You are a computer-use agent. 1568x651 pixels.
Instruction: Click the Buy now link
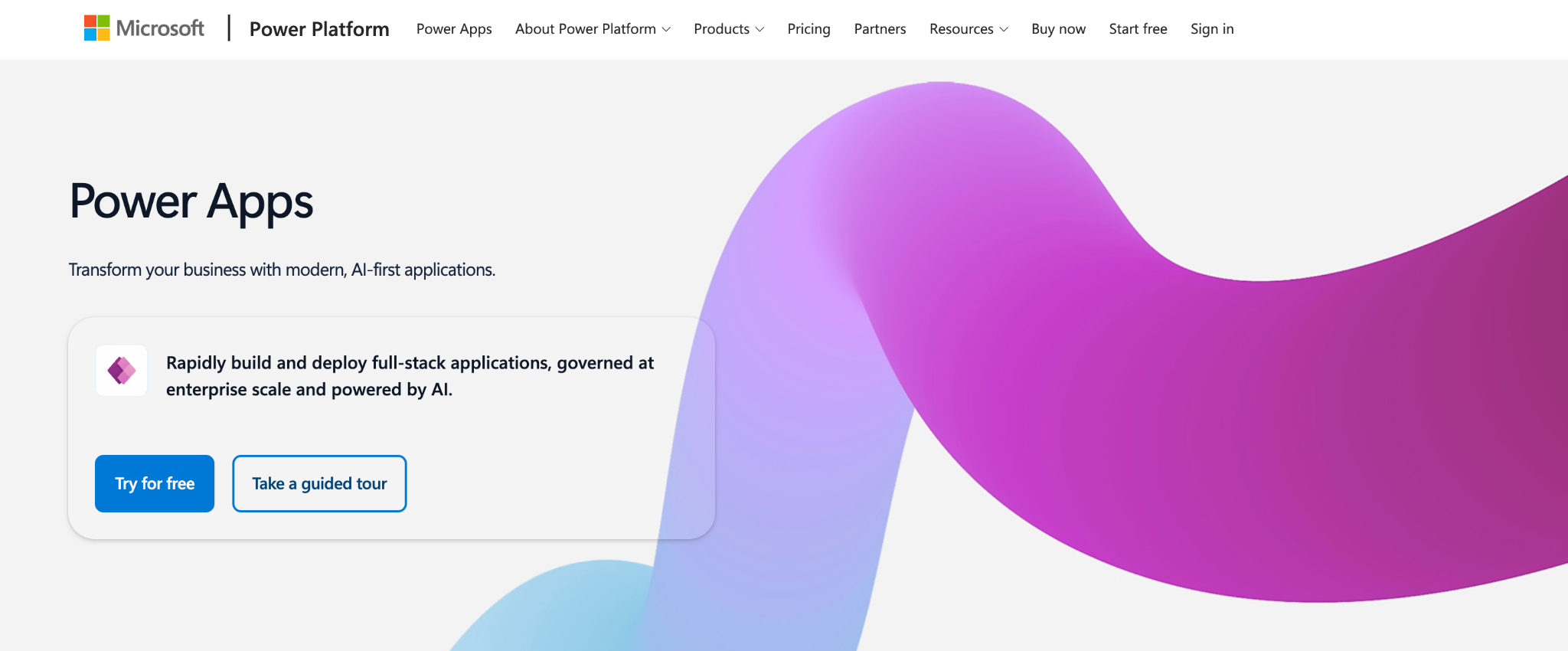pos(1058,29)
